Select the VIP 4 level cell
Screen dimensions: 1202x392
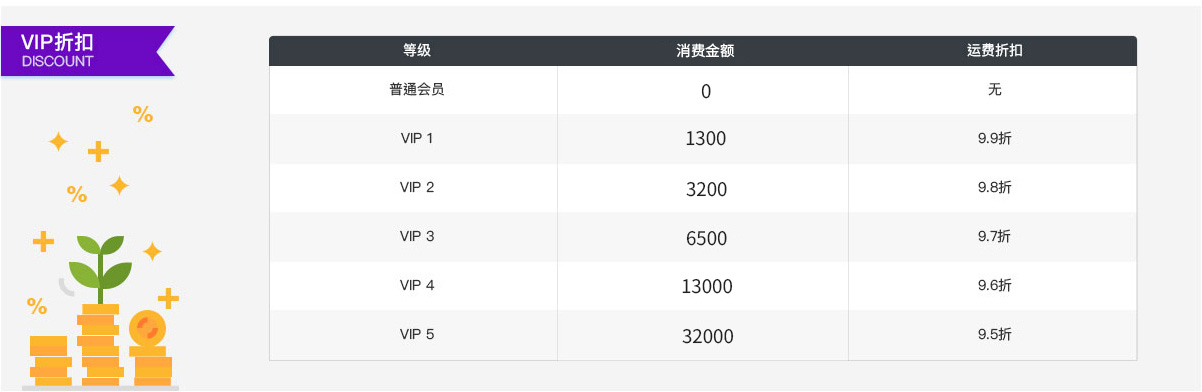(x=417, y=285)
